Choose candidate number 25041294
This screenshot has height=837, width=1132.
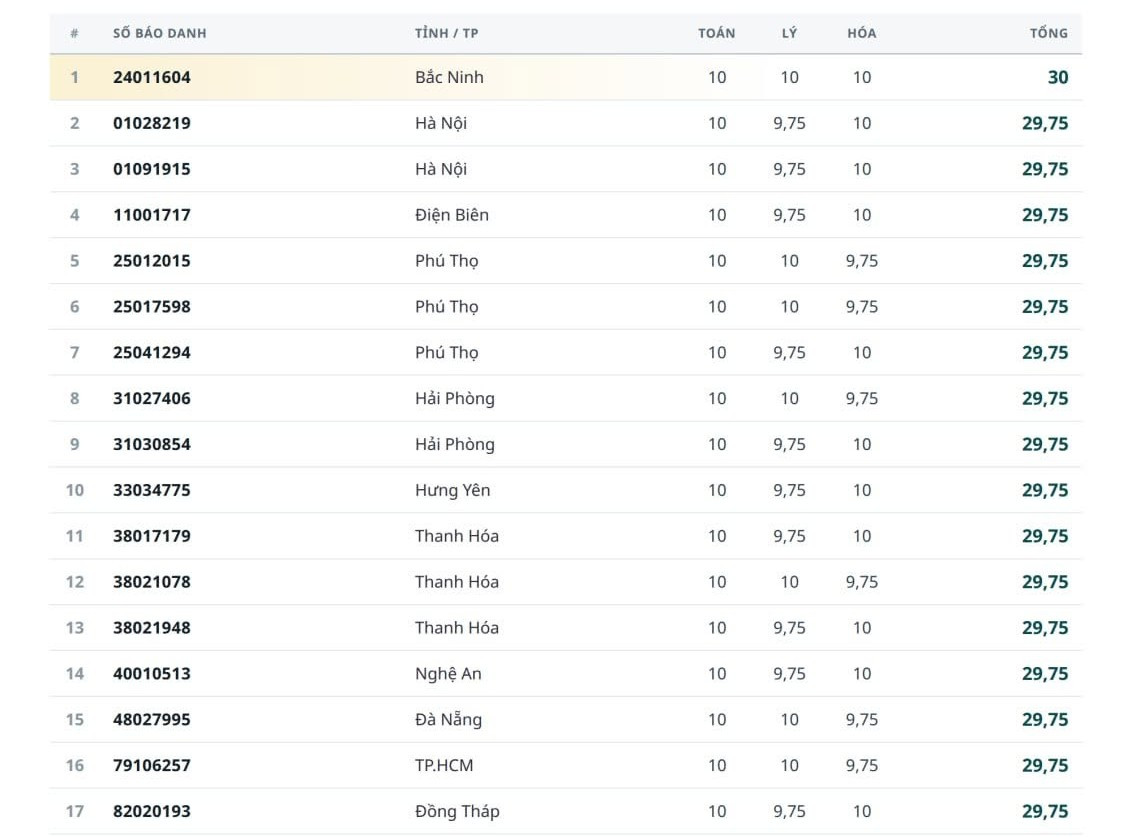point(152,352)
